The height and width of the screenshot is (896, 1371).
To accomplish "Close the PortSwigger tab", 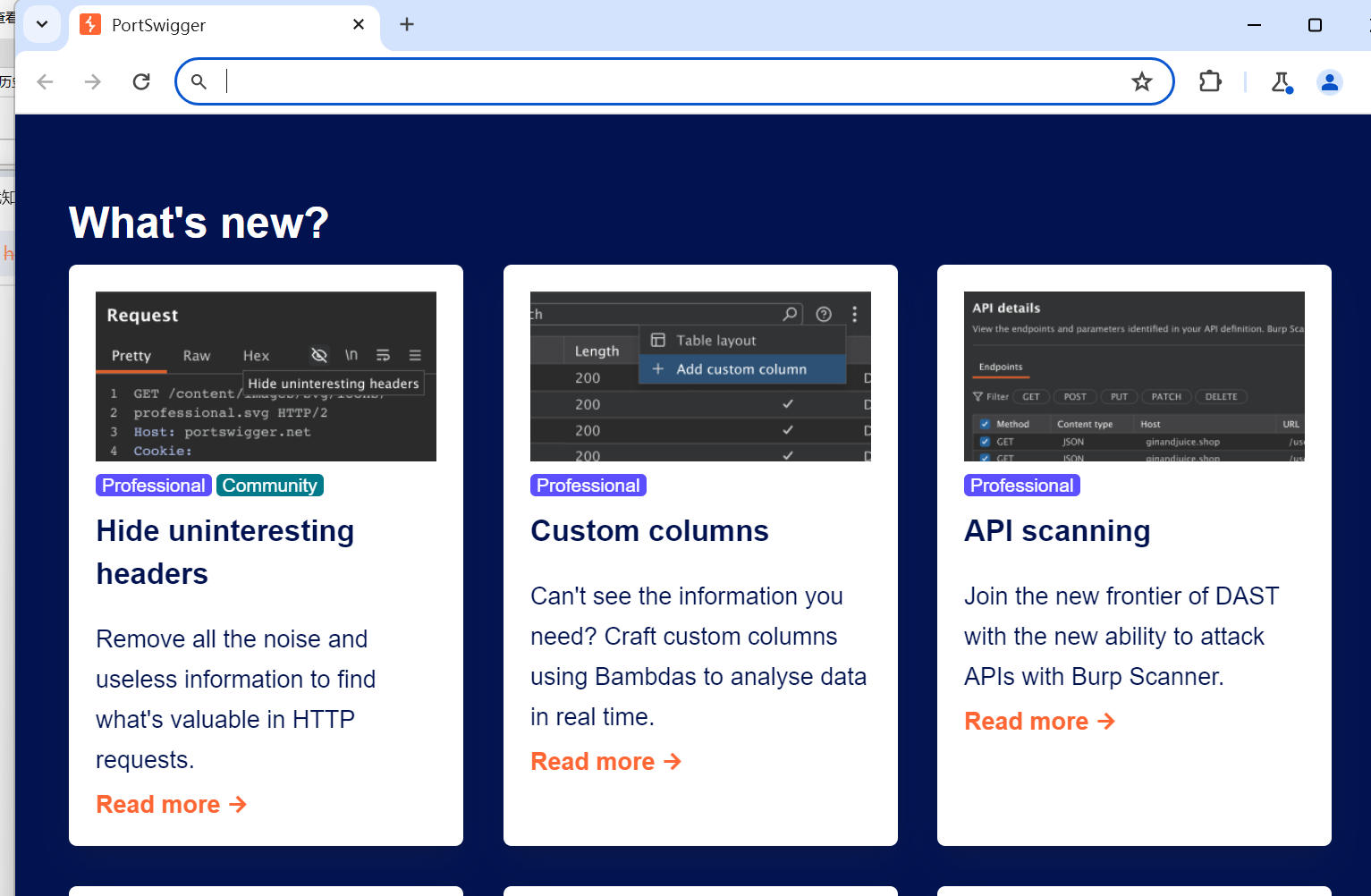I will pyautogui.click(x=359, y=24).
